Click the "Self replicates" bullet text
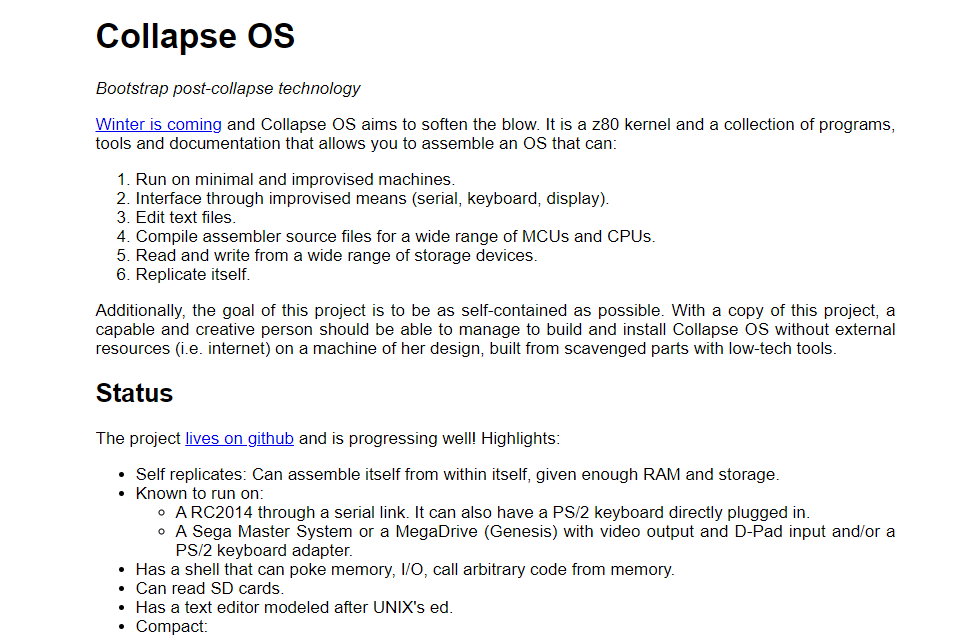975x637 pixels. pos(457,475)
